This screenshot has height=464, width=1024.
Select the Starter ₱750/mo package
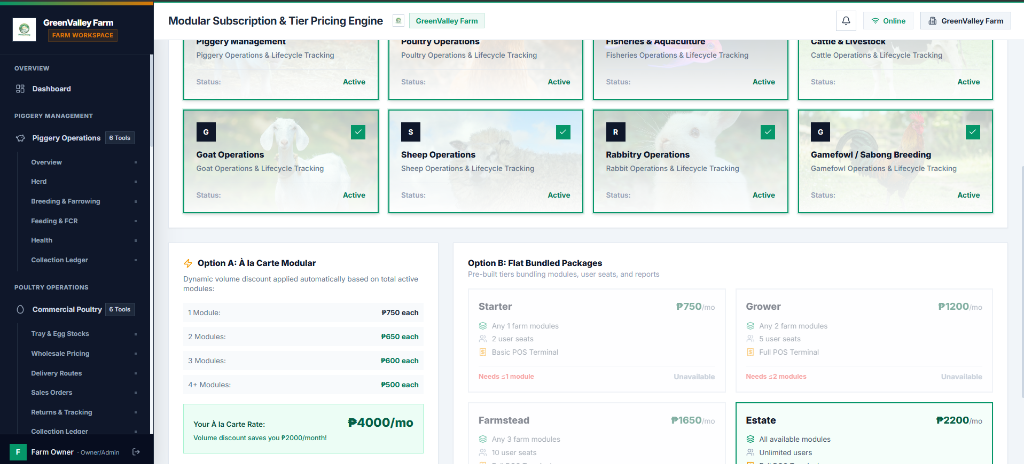click(x=597, y=340)
